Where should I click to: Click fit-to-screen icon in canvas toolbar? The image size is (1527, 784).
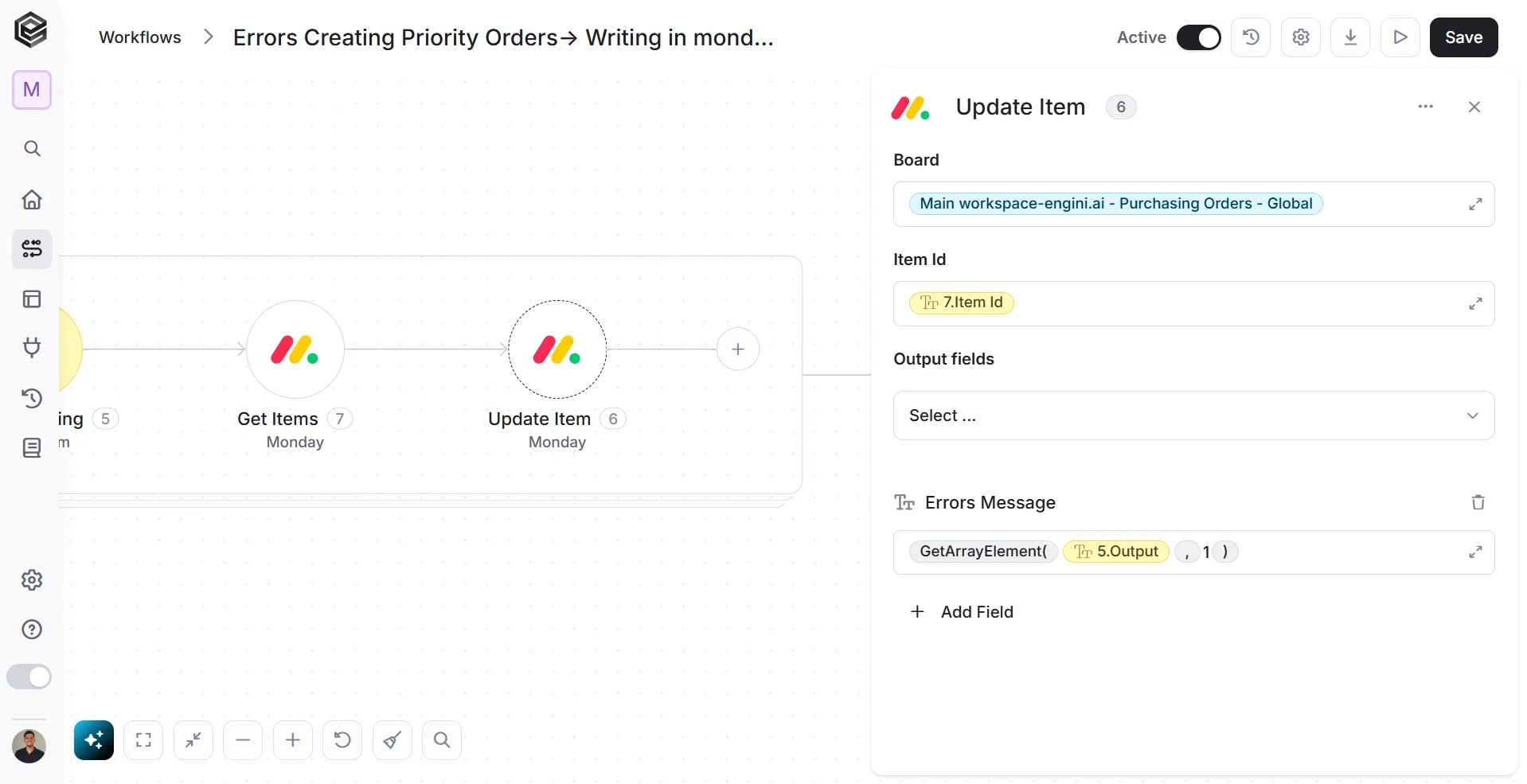pos(143,740)
